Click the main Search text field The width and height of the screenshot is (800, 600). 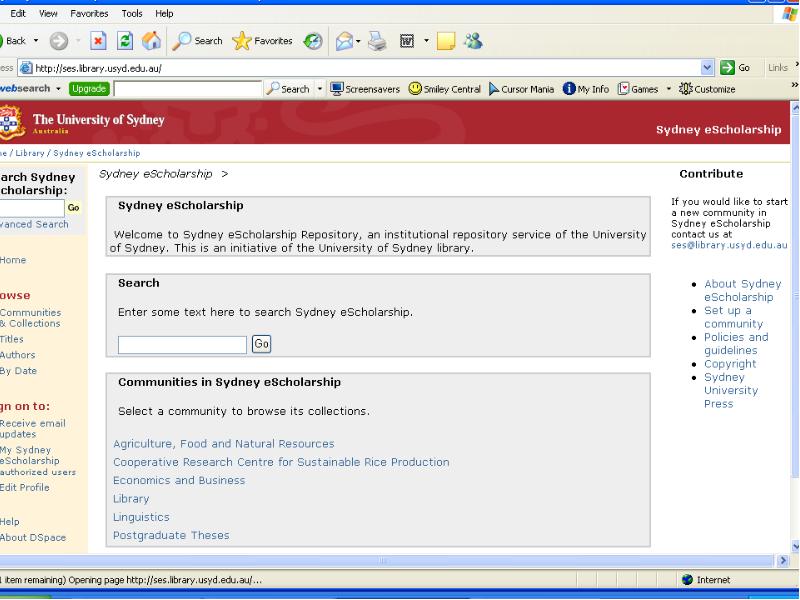click(182, 345)
